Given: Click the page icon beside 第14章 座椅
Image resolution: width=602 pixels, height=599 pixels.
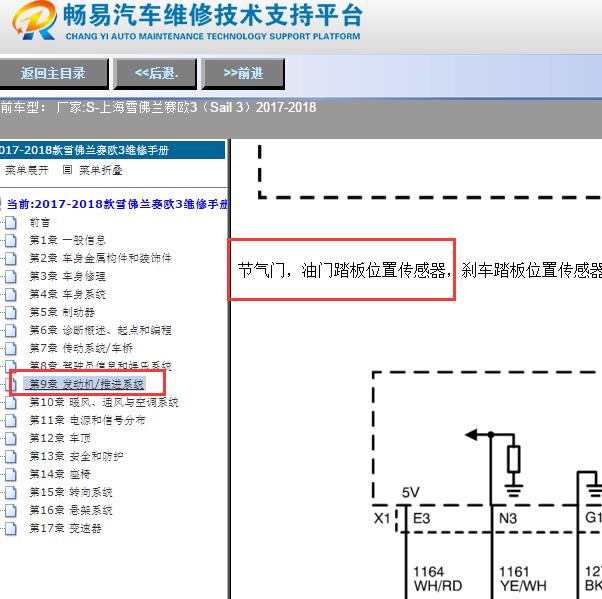Looking at the screenshot, I should [x=11, y=474].
